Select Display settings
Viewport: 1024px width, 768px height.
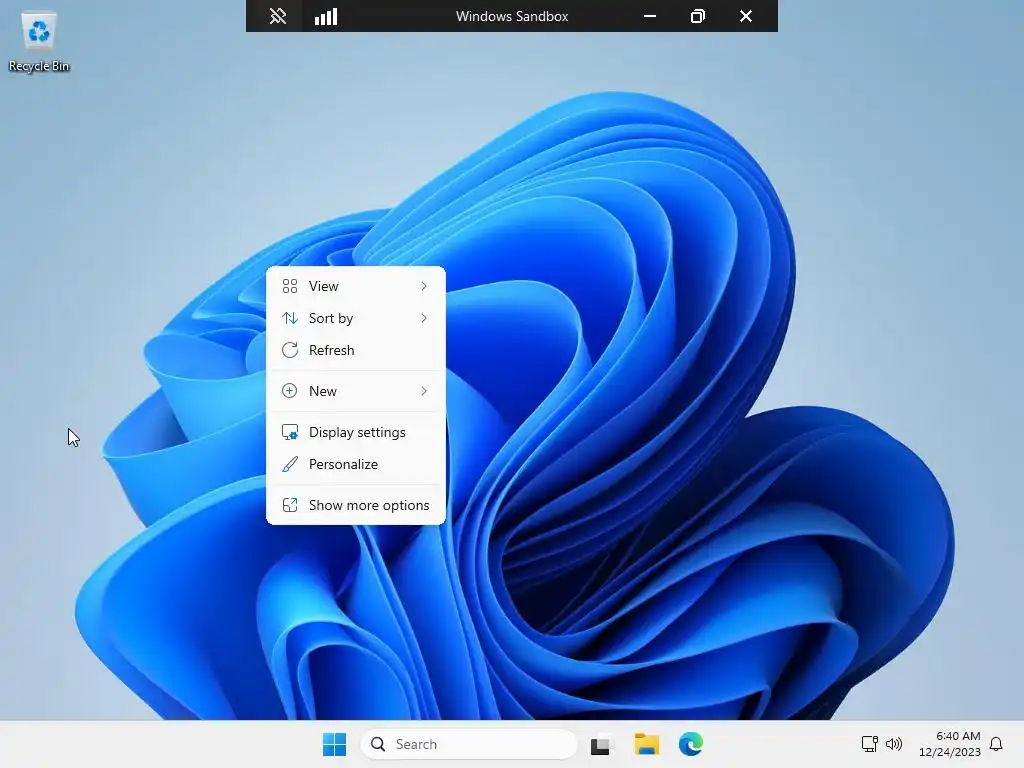tap(356, 432)
